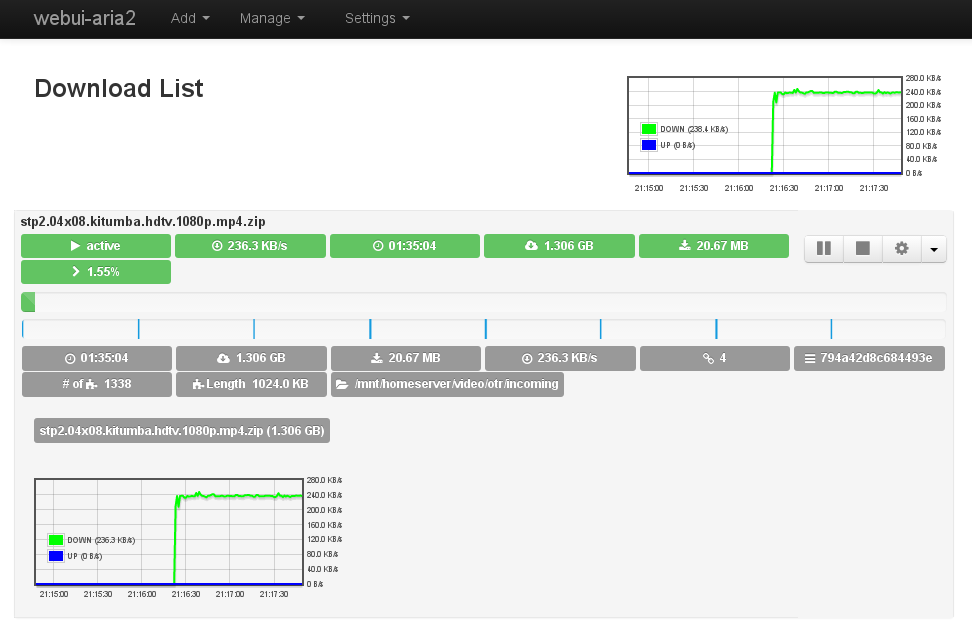This screenshot has height=633, width=972.
Task: Click the download directory path badge
Action: pyautogui.click(x=447, y=384)
